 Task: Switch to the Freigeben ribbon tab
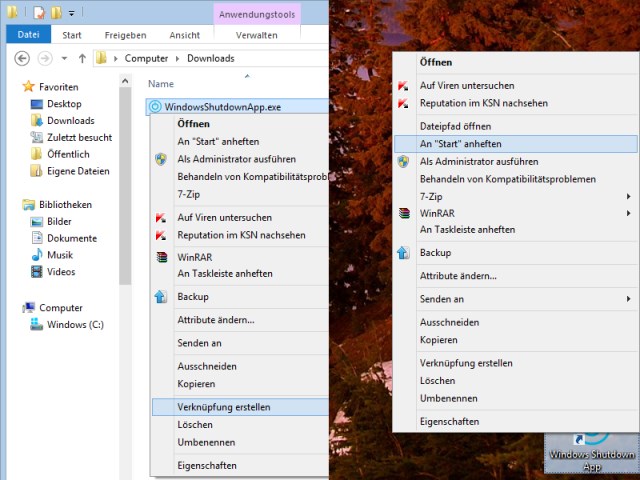(125, 34)
